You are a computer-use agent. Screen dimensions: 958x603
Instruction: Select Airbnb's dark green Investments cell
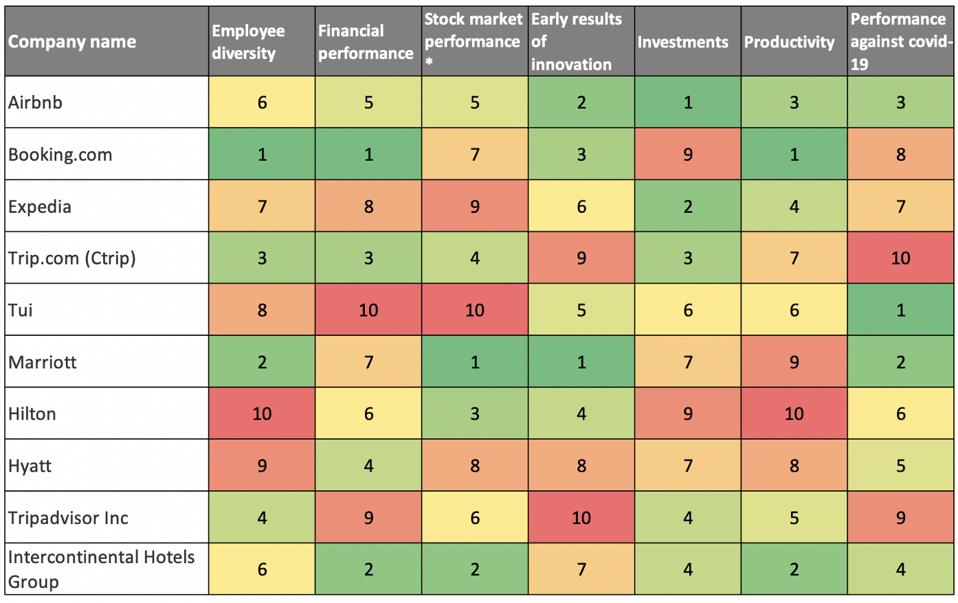point(686,102)
